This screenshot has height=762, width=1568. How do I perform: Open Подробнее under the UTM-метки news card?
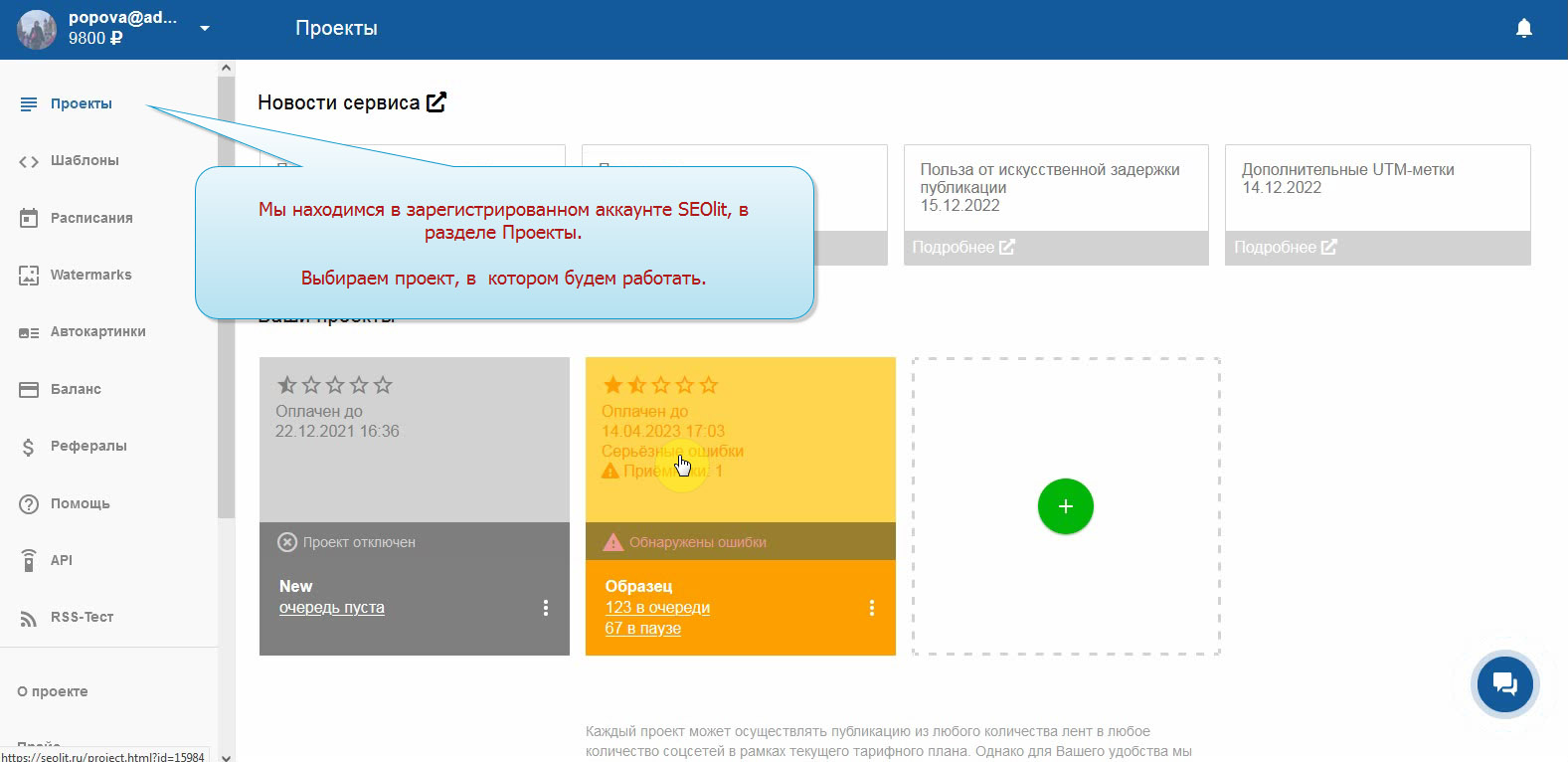1285,247
